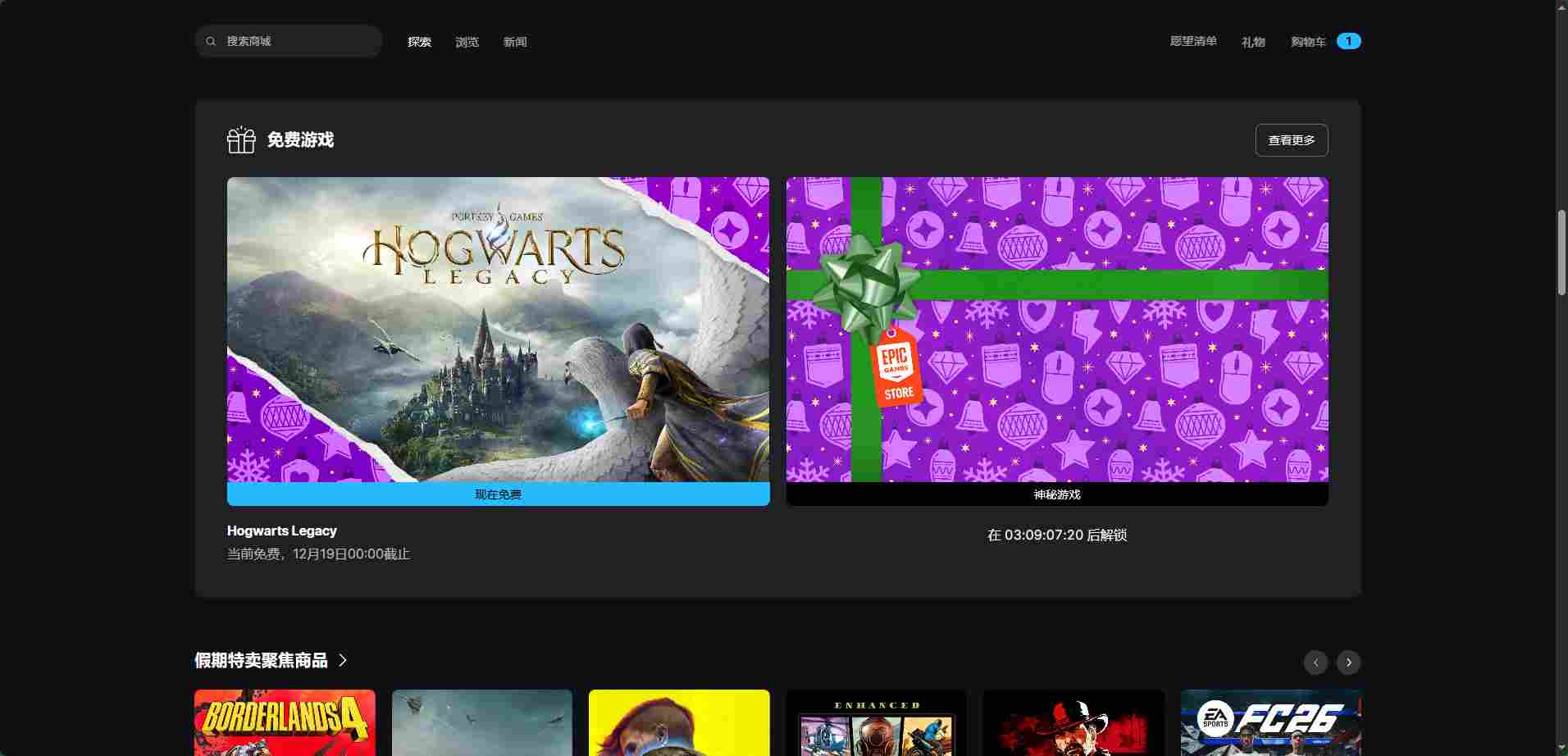This screenshot has height=756, width=1568.
Task: Switch to the 新闻 tab
Action: [x=515, y=42]
